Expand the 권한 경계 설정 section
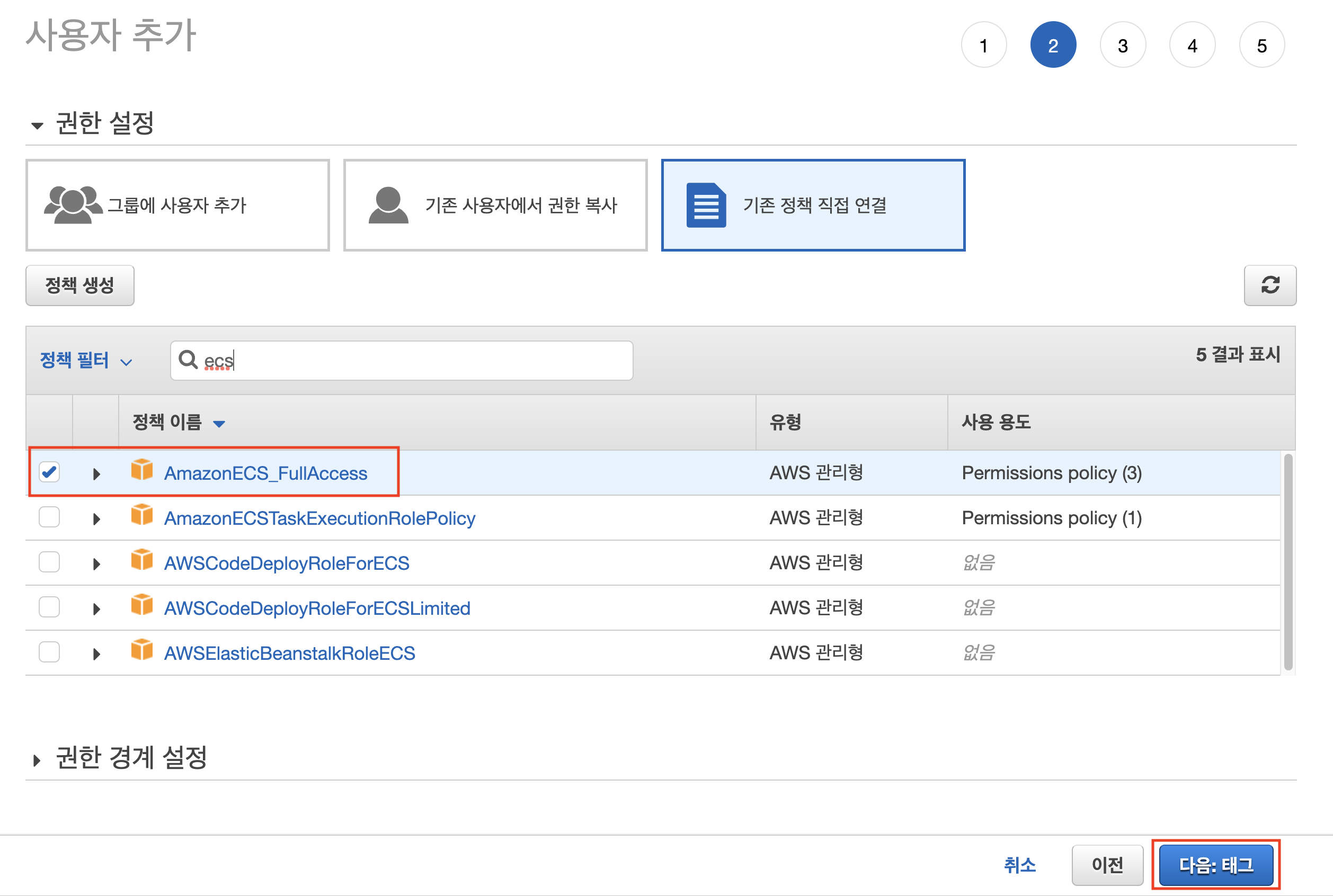 pyautogui.click(x=37, y=760)
